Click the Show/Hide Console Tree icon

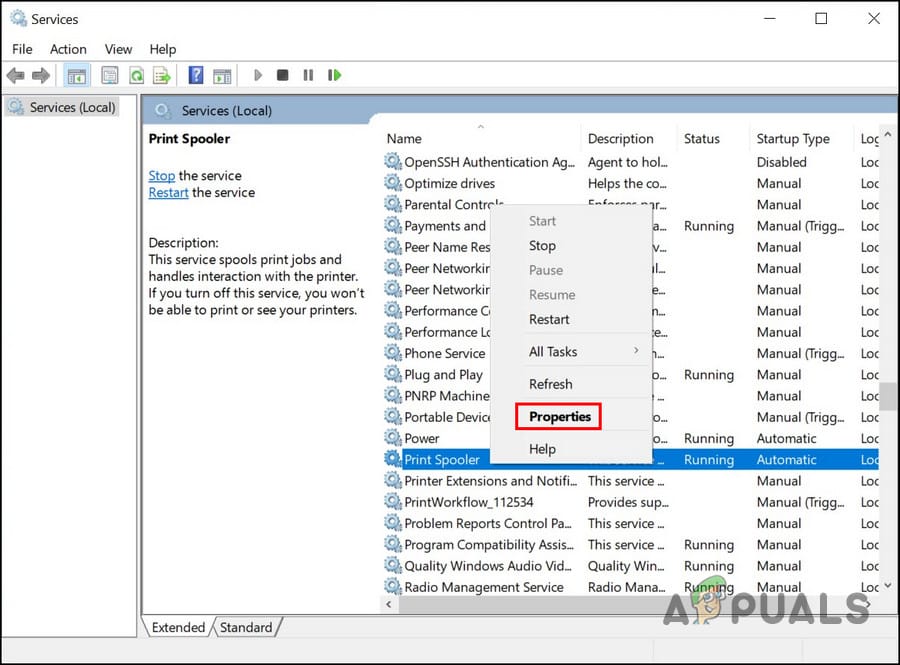(76, 75)
